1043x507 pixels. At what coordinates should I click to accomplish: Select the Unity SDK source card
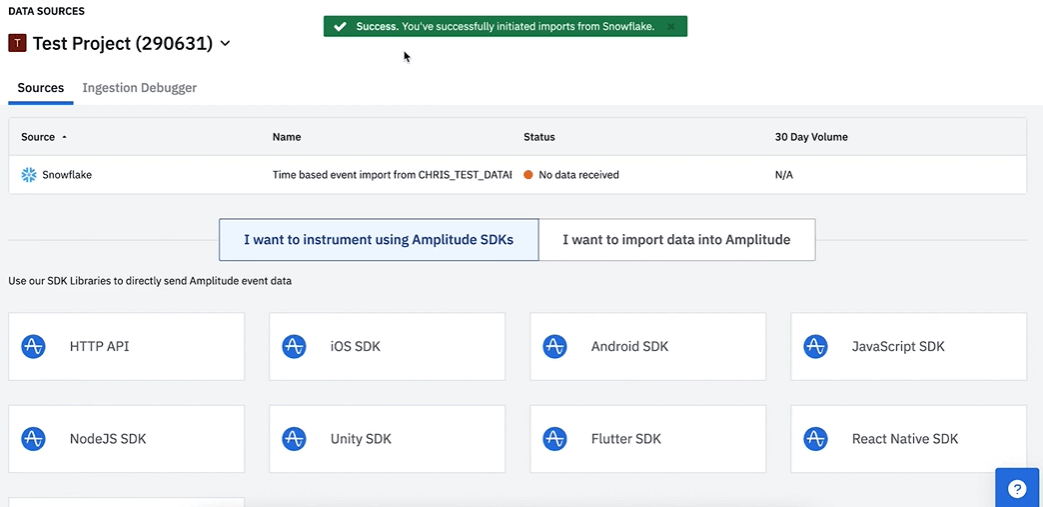(x=387, y=439)
